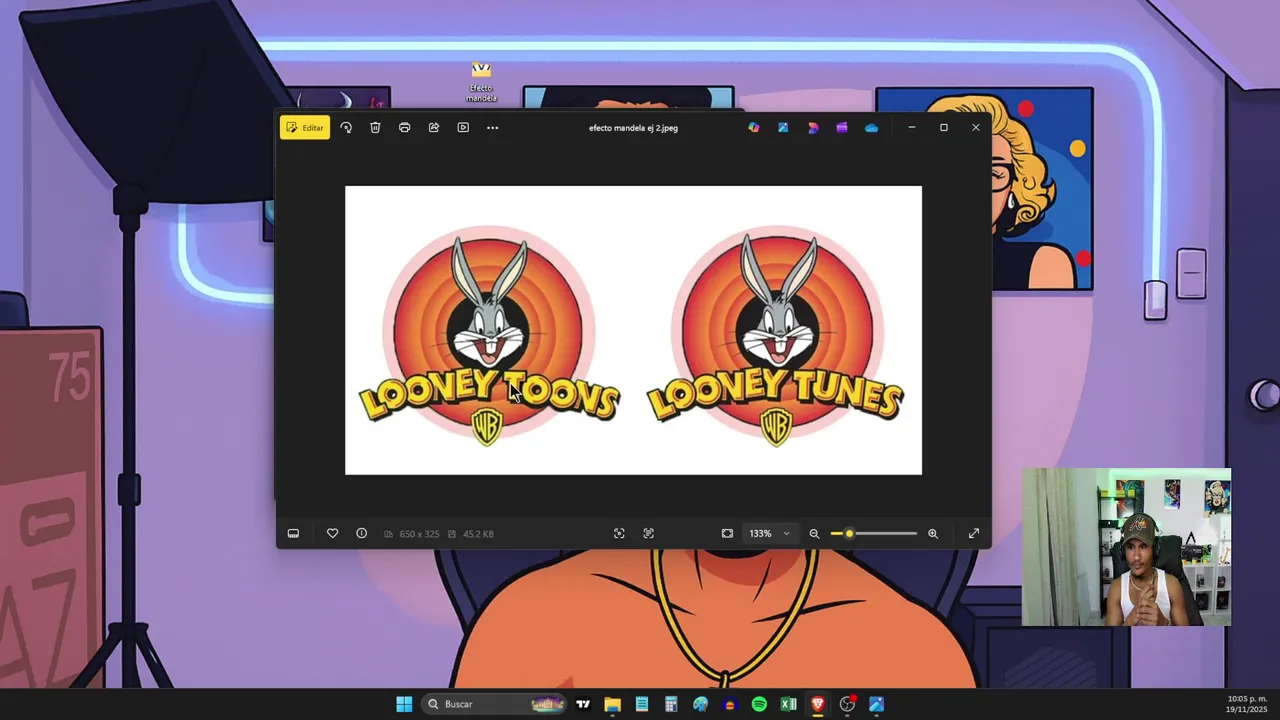Open the three-dots more options menu
The height and width of the screenshot is (720, 1280).
pyautogui.click(x=492, y=128)
